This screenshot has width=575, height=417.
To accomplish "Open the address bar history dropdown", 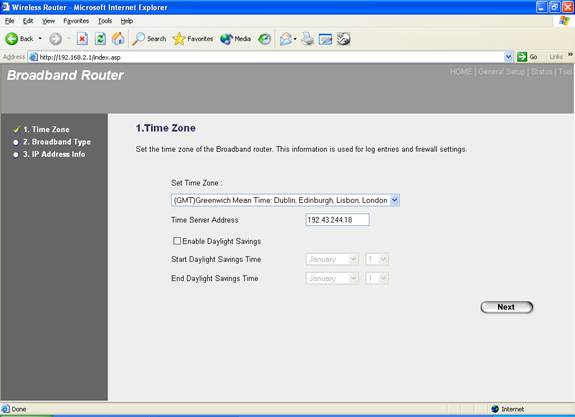I will tap(508, 57).
